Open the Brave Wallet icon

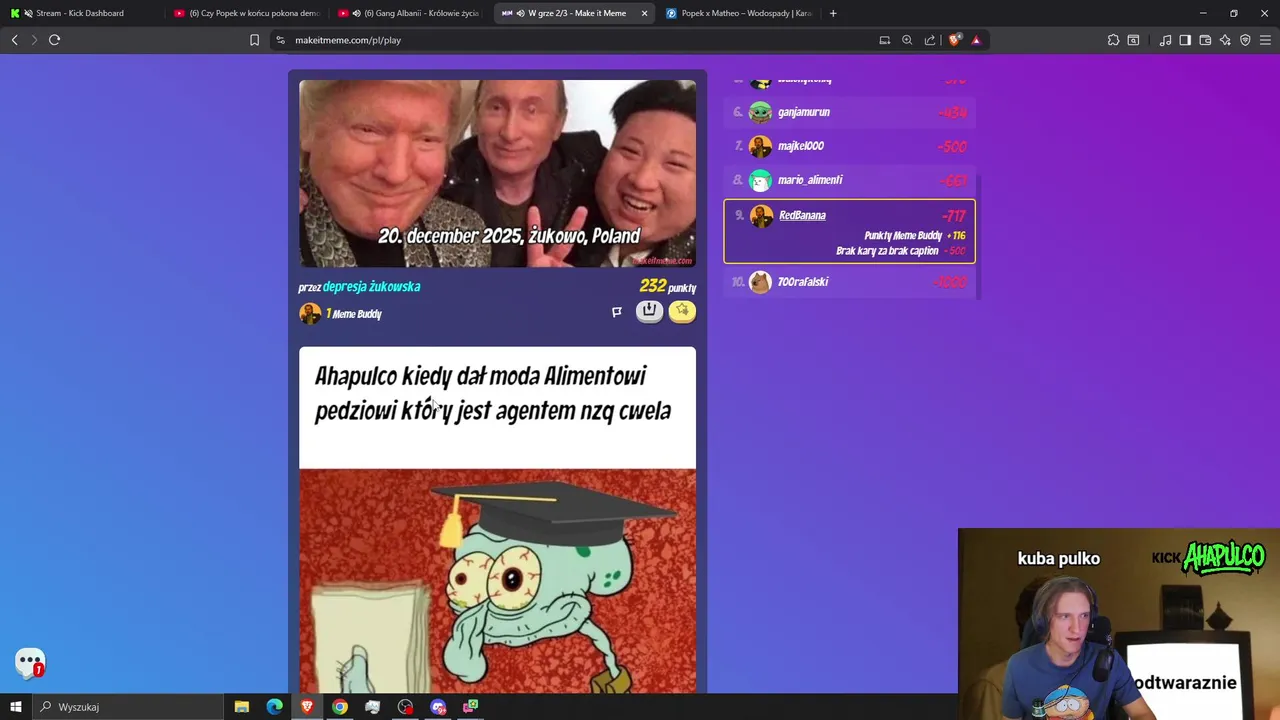1205,40
